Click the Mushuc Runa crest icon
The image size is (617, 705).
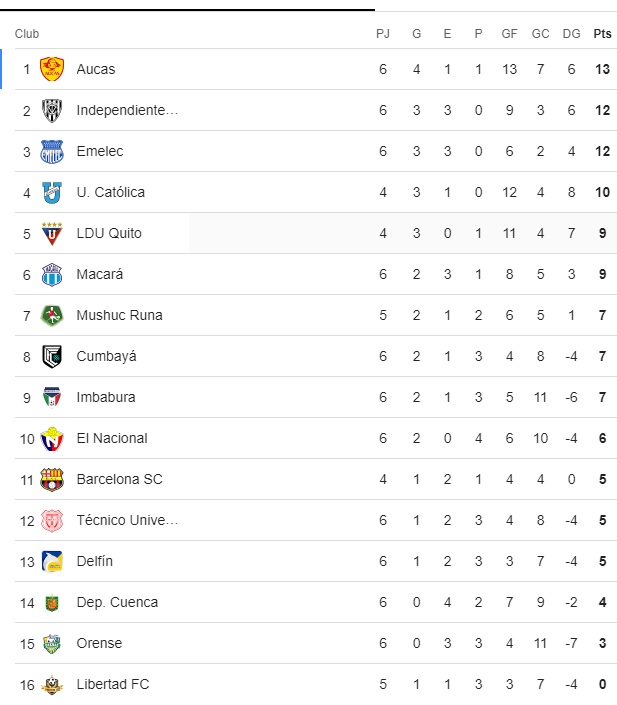[x=52, y=315]
